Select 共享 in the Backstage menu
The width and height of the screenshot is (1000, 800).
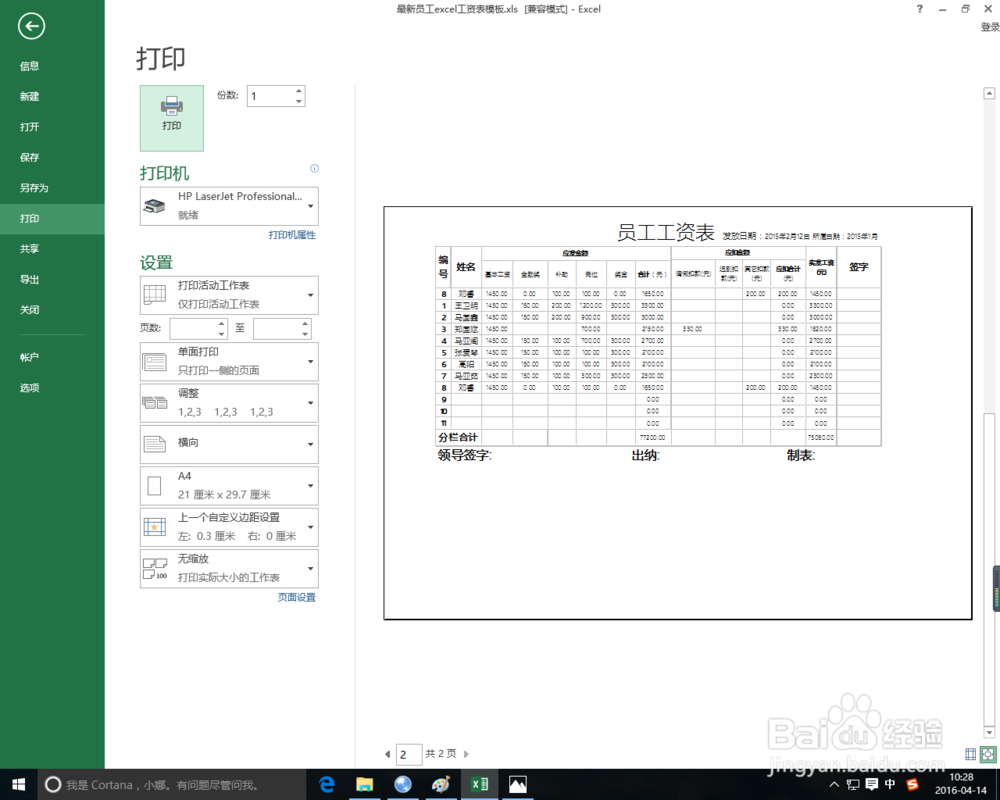click(52, 249)
